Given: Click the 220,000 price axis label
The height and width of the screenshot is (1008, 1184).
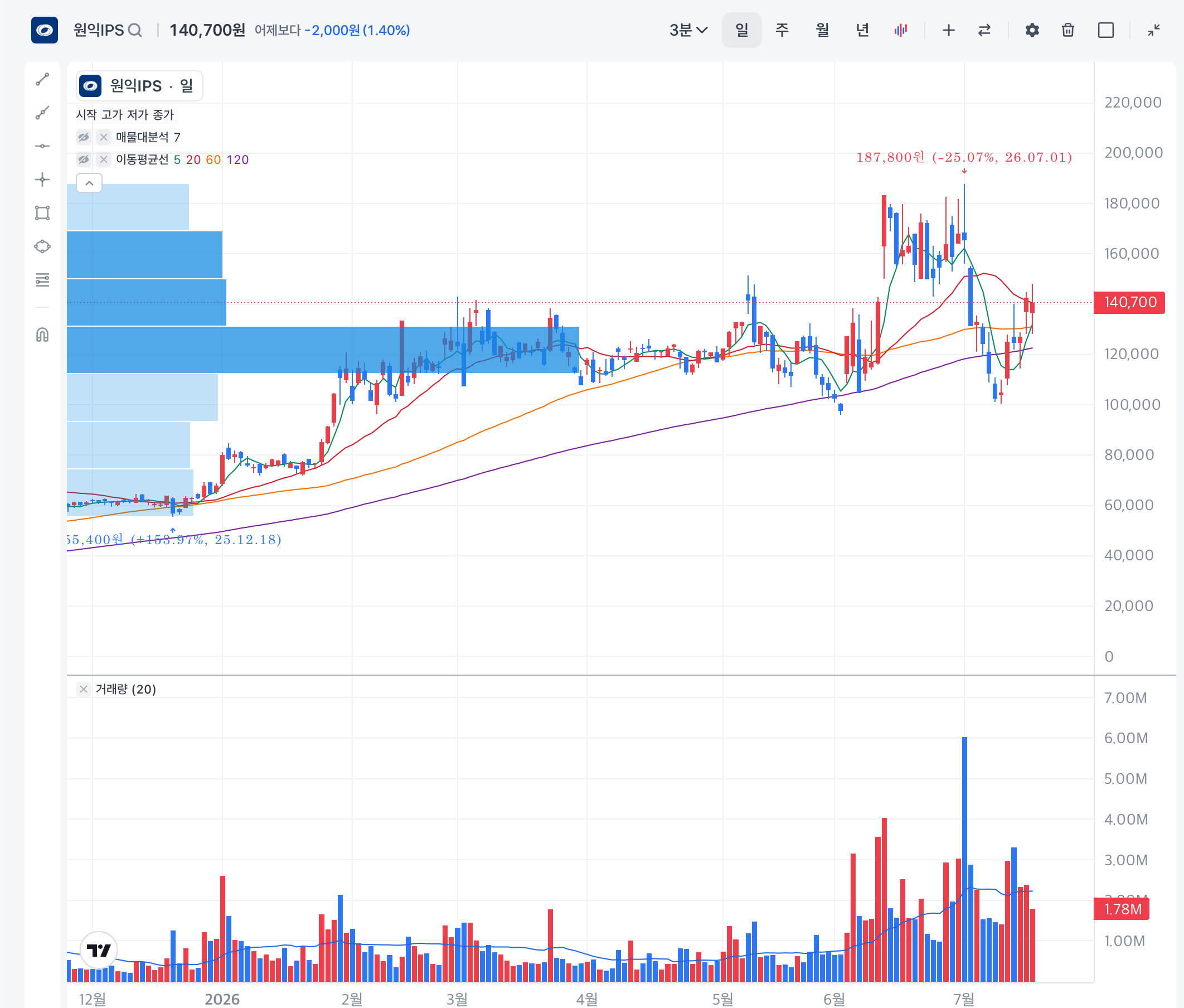Looking at the screenshot, I should 1133,103.
